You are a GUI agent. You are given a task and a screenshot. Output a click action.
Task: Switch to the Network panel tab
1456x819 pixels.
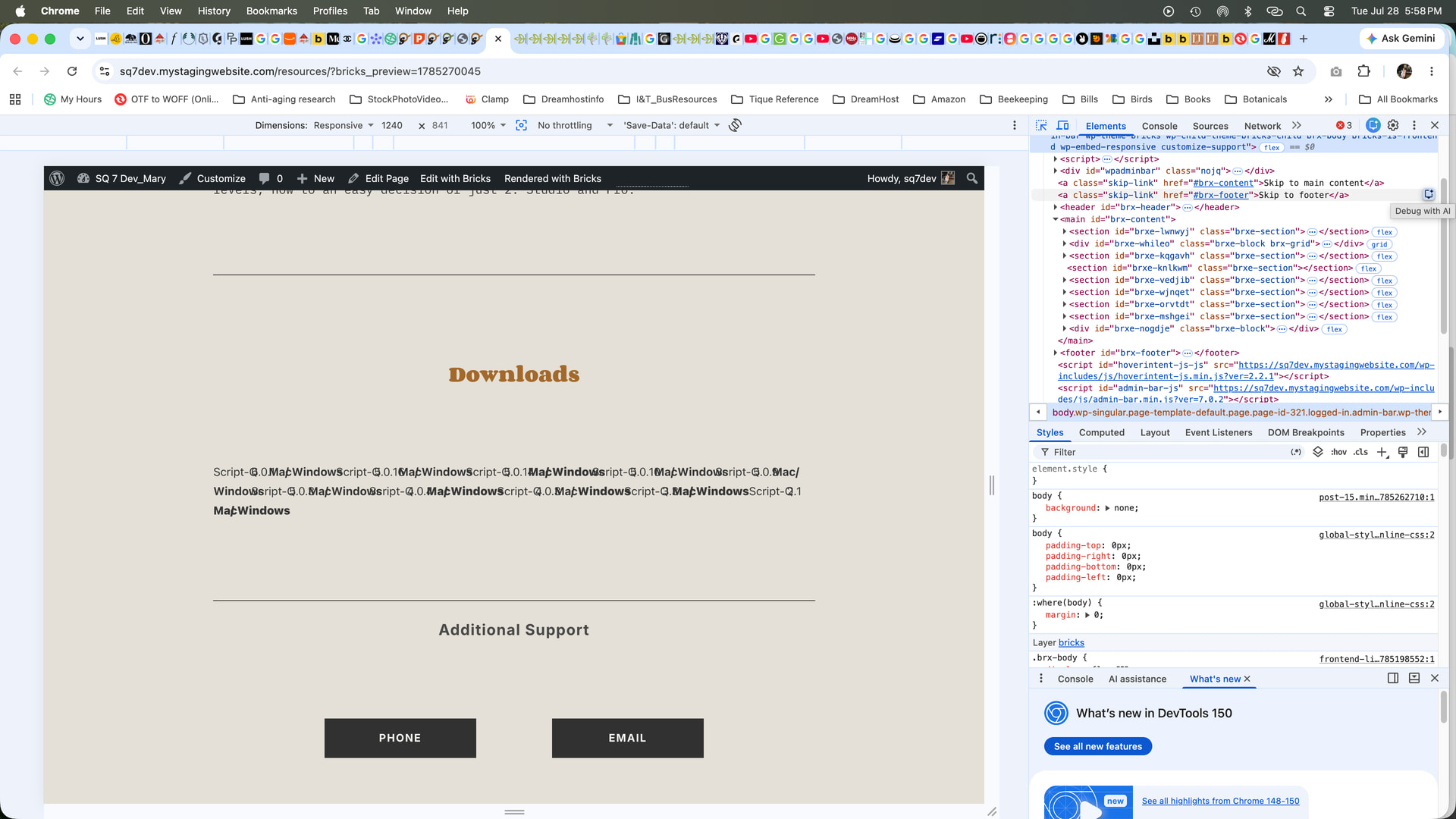click(1263, 126)
